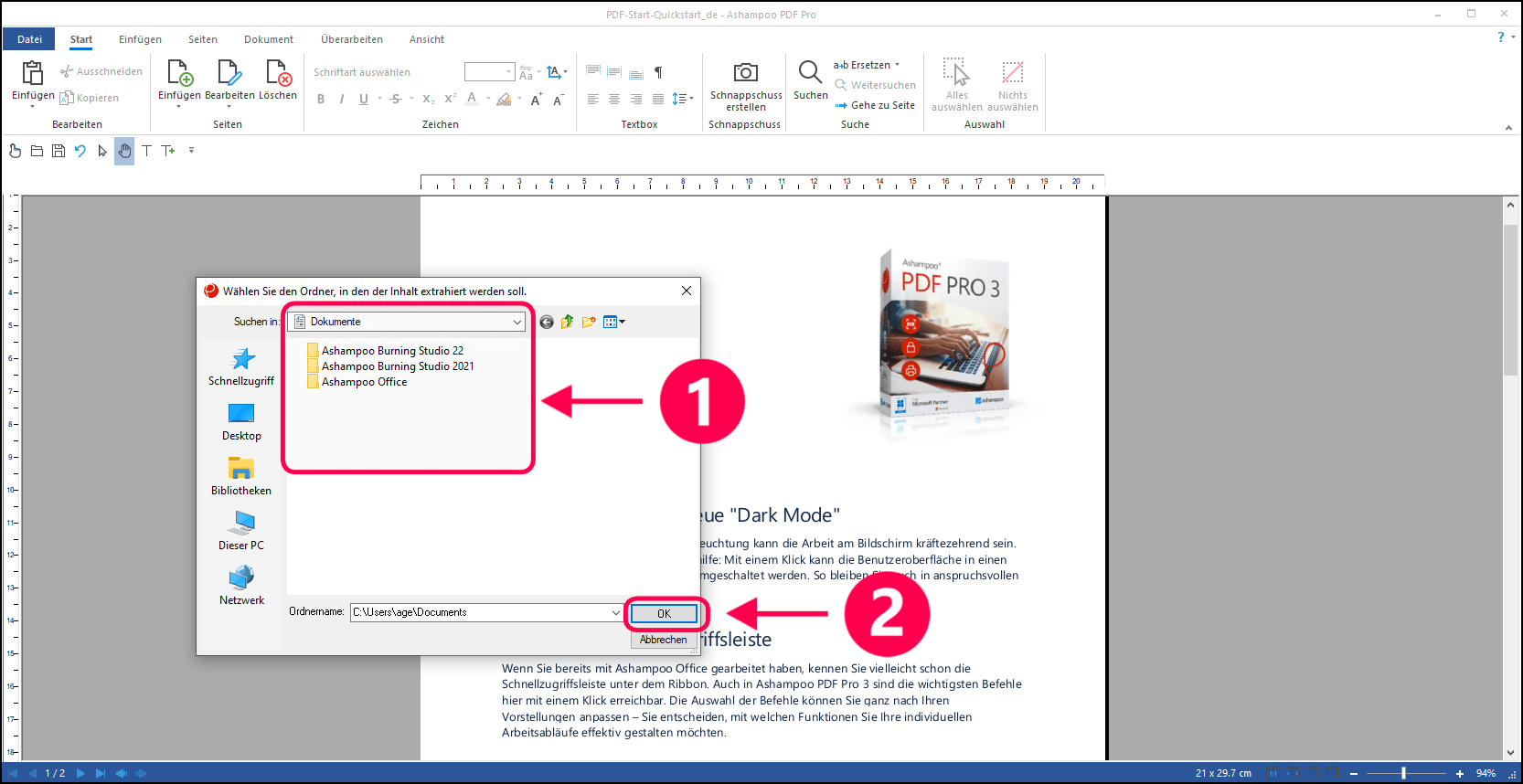Viewport: 1523px width, 784px height.
Task: Open the view menu dropdown in dialog
Action: pyautogui.click(x=614, y=322)
